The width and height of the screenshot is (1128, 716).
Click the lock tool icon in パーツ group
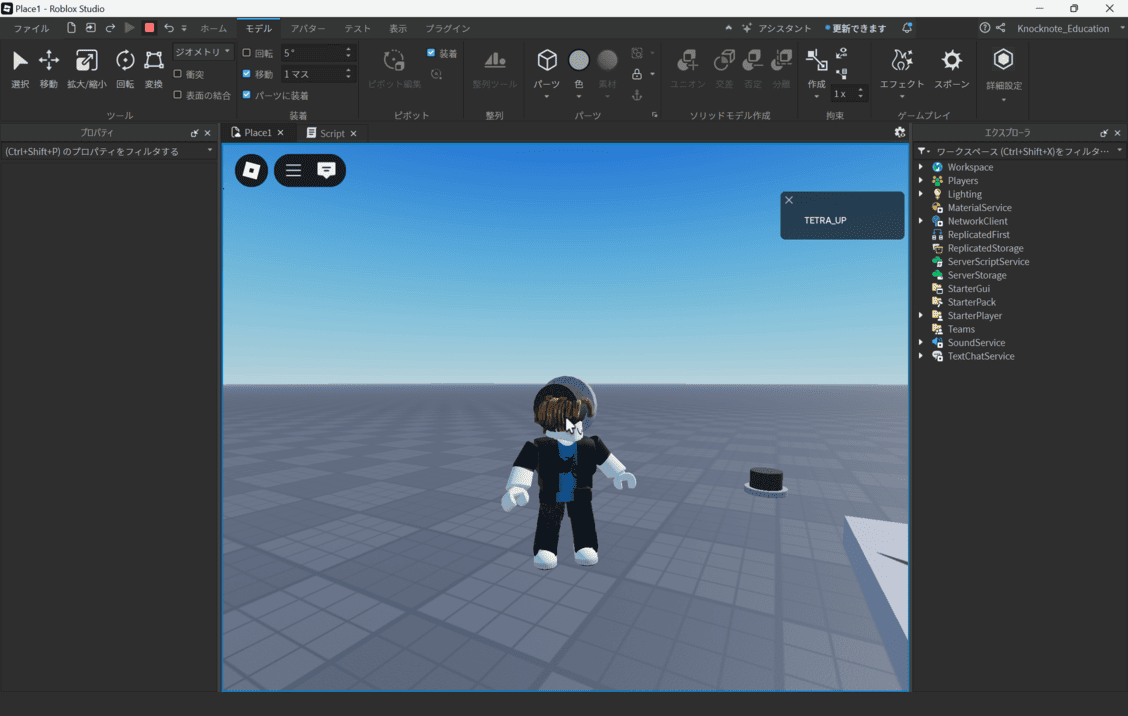click(x=637, y=74)
